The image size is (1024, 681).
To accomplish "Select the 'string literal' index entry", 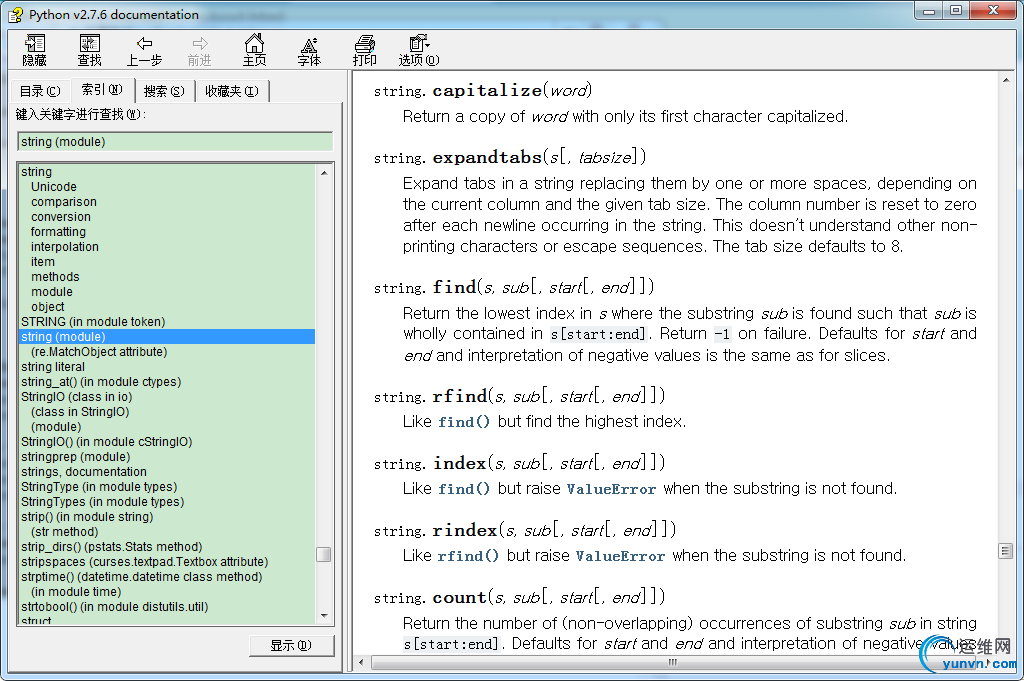I will pos(53,367).
